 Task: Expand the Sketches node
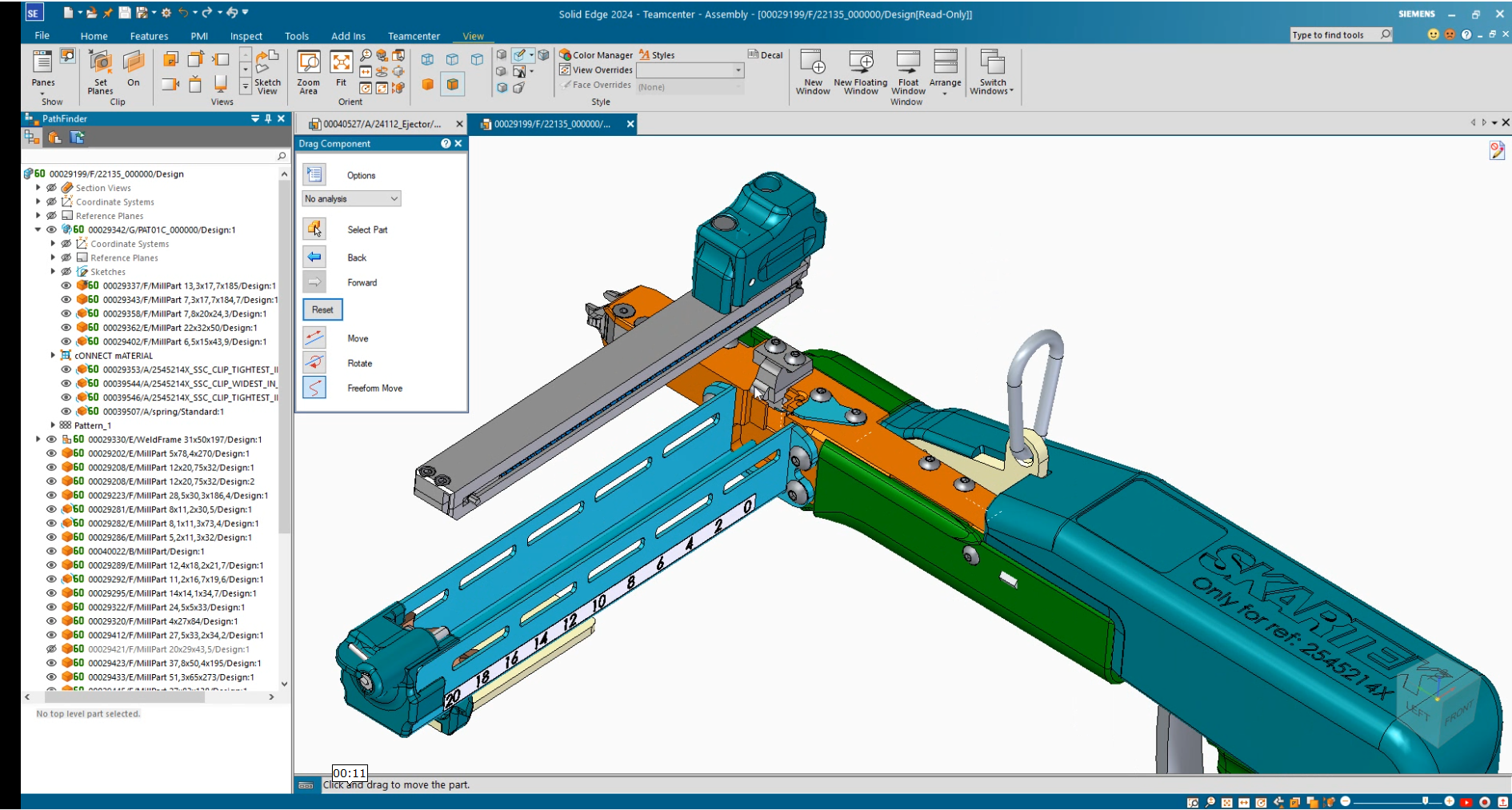[53, 272]
